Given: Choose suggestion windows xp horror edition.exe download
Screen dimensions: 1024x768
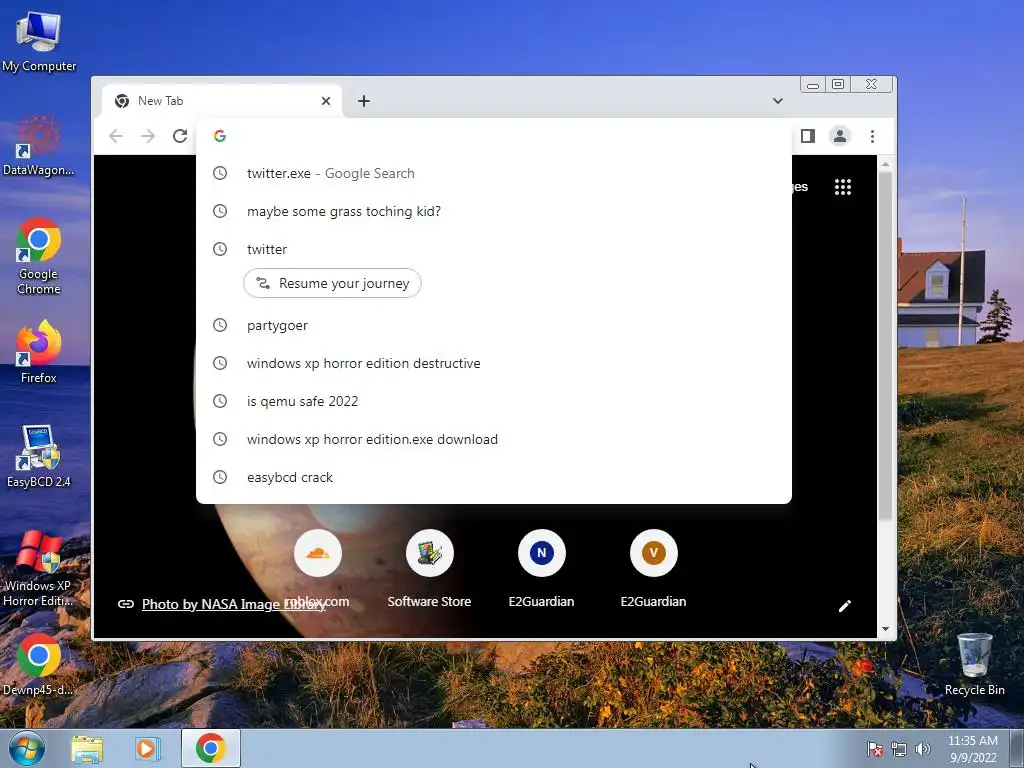Looking at the screenshot, I should [x=494, y=439].
